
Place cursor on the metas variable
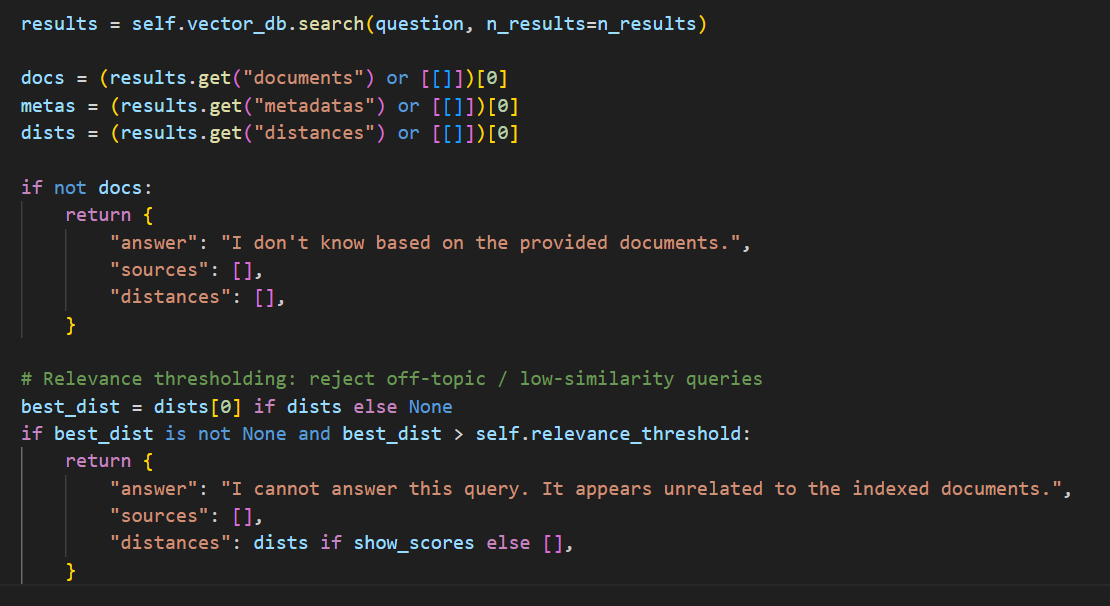click(x=47, y=104)
